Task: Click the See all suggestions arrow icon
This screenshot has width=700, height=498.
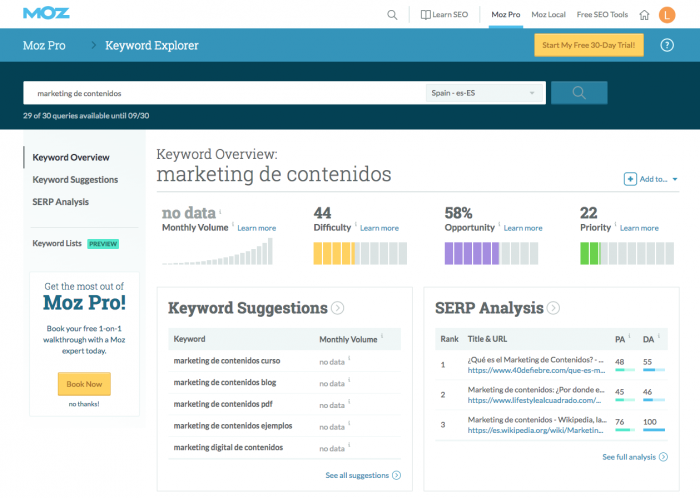Action: [x=396, y=475]
